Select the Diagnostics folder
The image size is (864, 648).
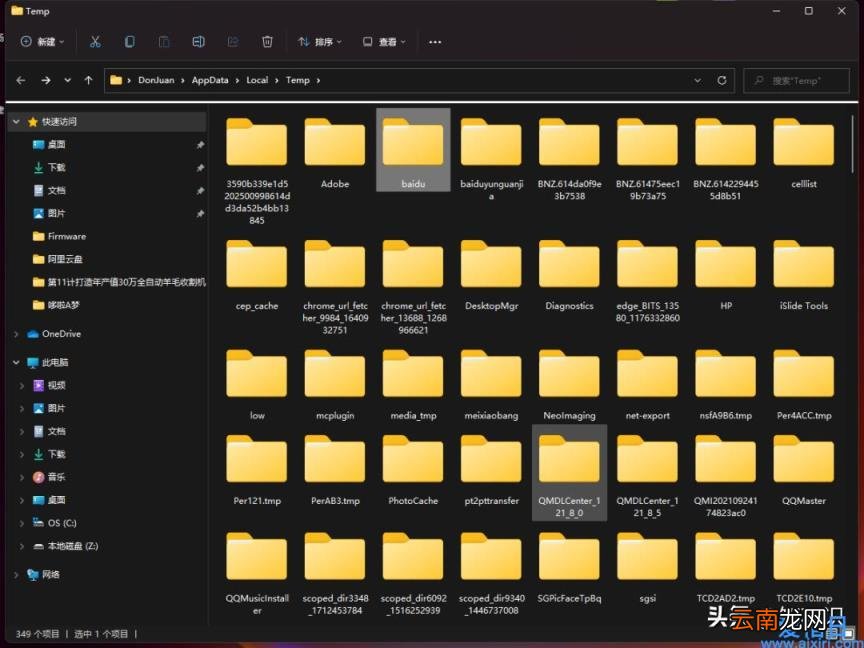pyautogui.click(x=569, y=275)
